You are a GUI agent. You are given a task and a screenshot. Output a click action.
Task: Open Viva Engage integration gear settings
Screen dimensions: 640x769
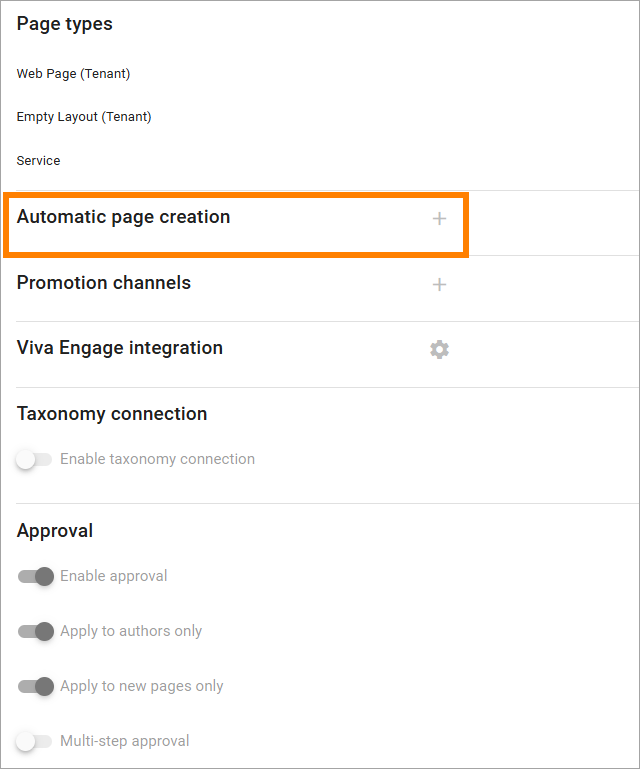(439, 350)
